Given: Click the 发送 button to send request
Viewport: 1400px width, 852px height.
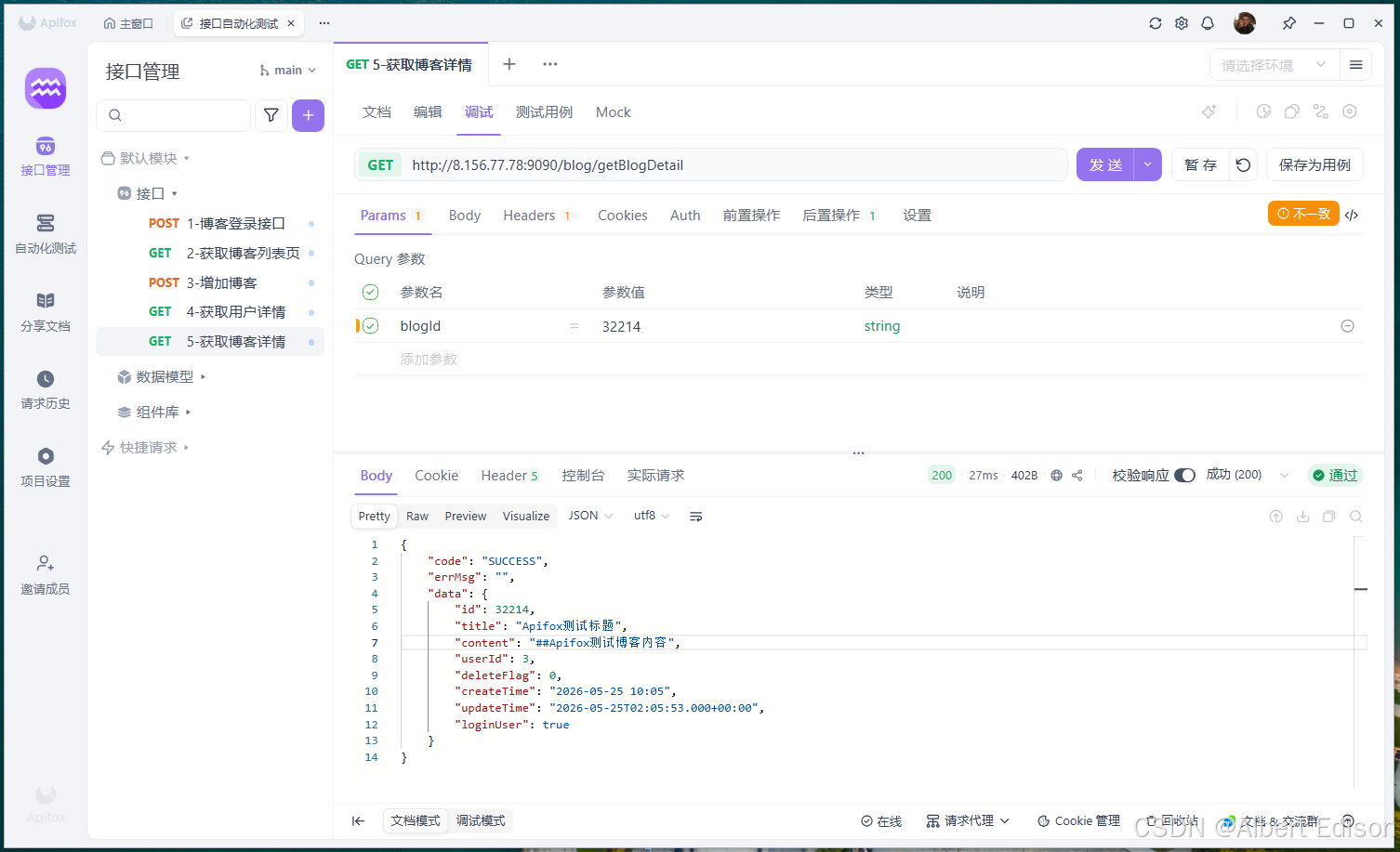Looking at the screenshot, I should [x=1105, y=165].
